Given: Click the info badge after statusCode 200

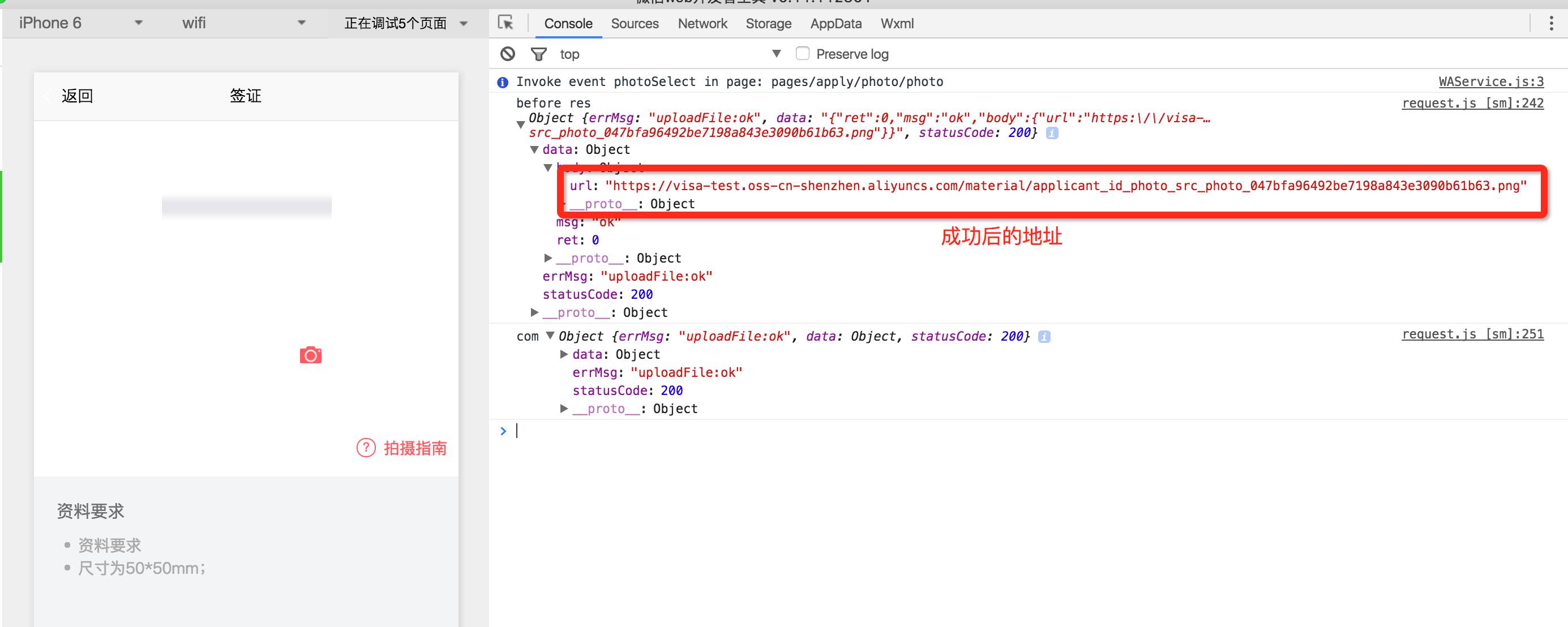Looking at the screenshot, I should pyautogui.click(x=1052, y=133).
